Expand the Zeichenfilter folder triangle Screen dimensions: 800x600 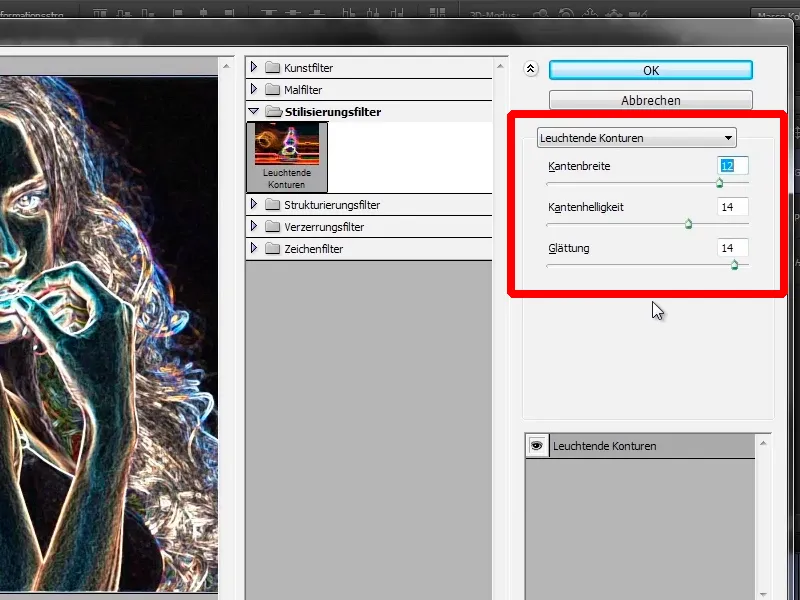254,248
